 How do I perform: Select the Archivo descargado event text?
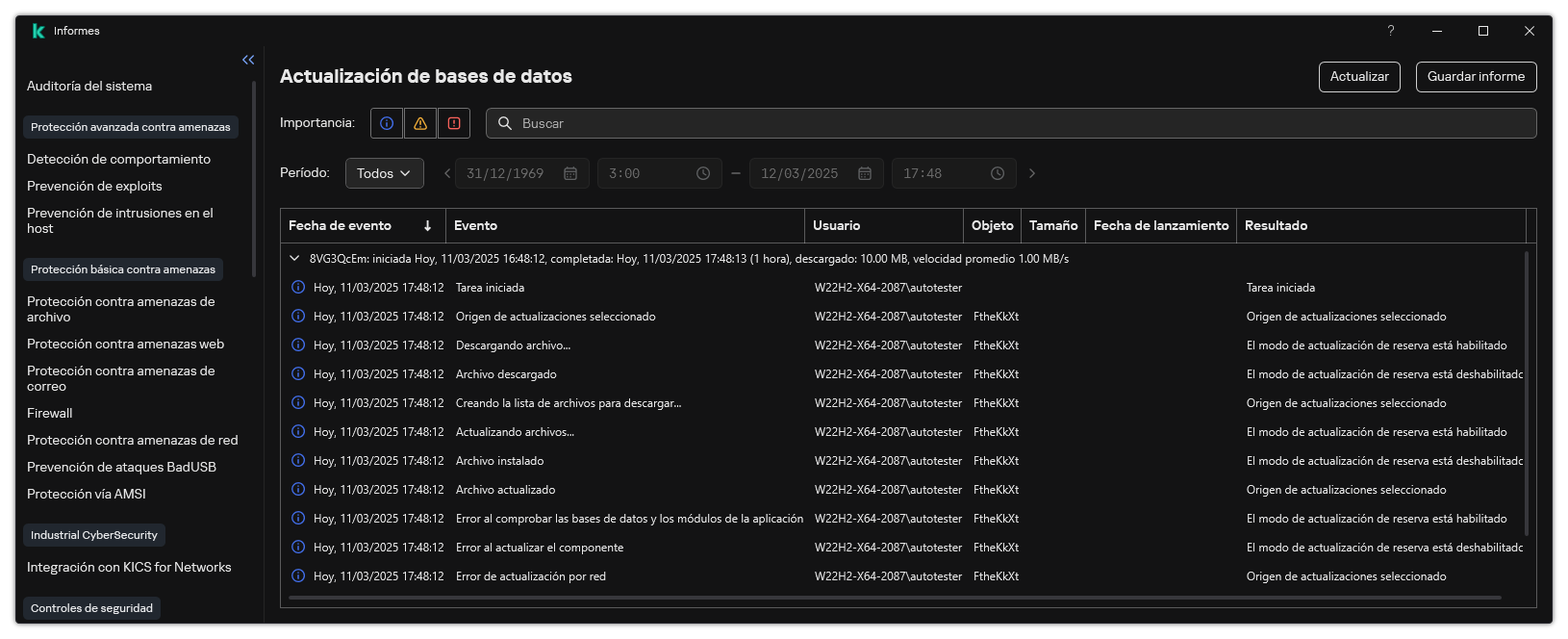tap(506, 374)
